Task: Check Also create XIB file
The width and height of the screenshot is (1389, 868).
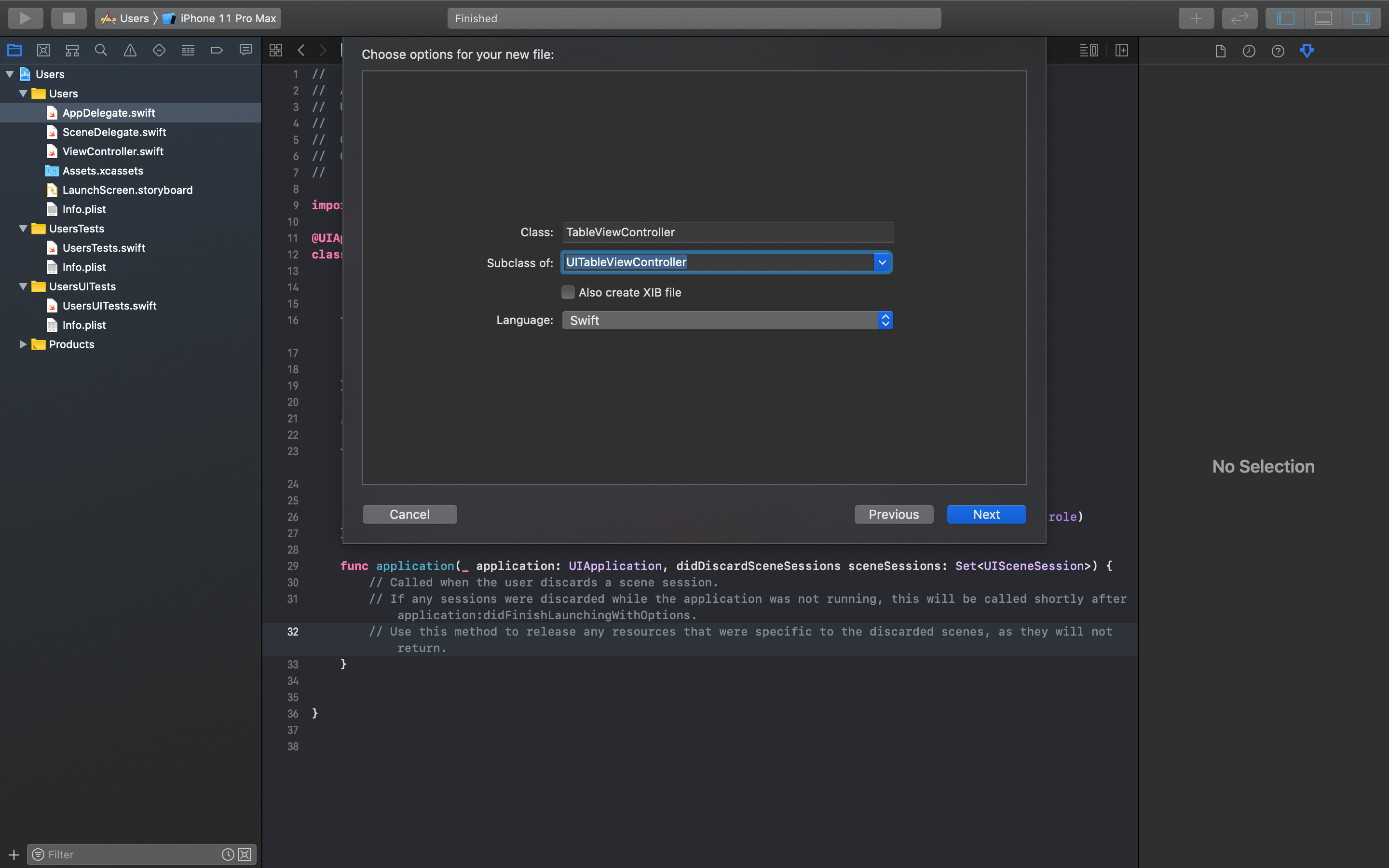Action: 568,292
